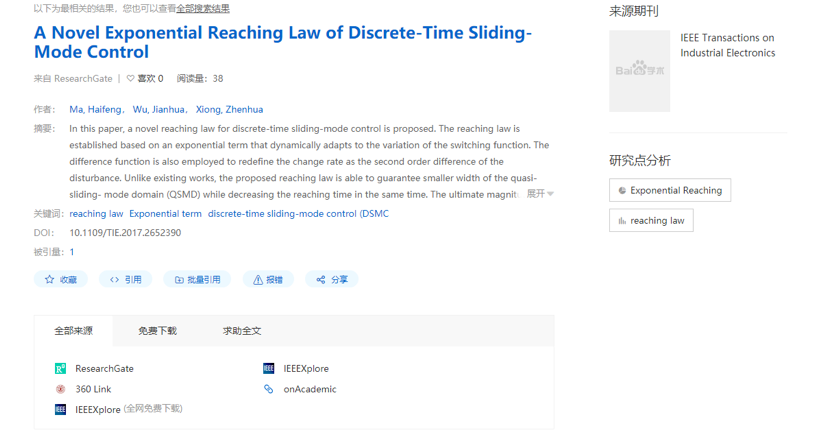This screenshot has height=433, width=828.
Task: Click IEEEXplore free download icon
Action: pyautogui.click(x=61, y=409)
